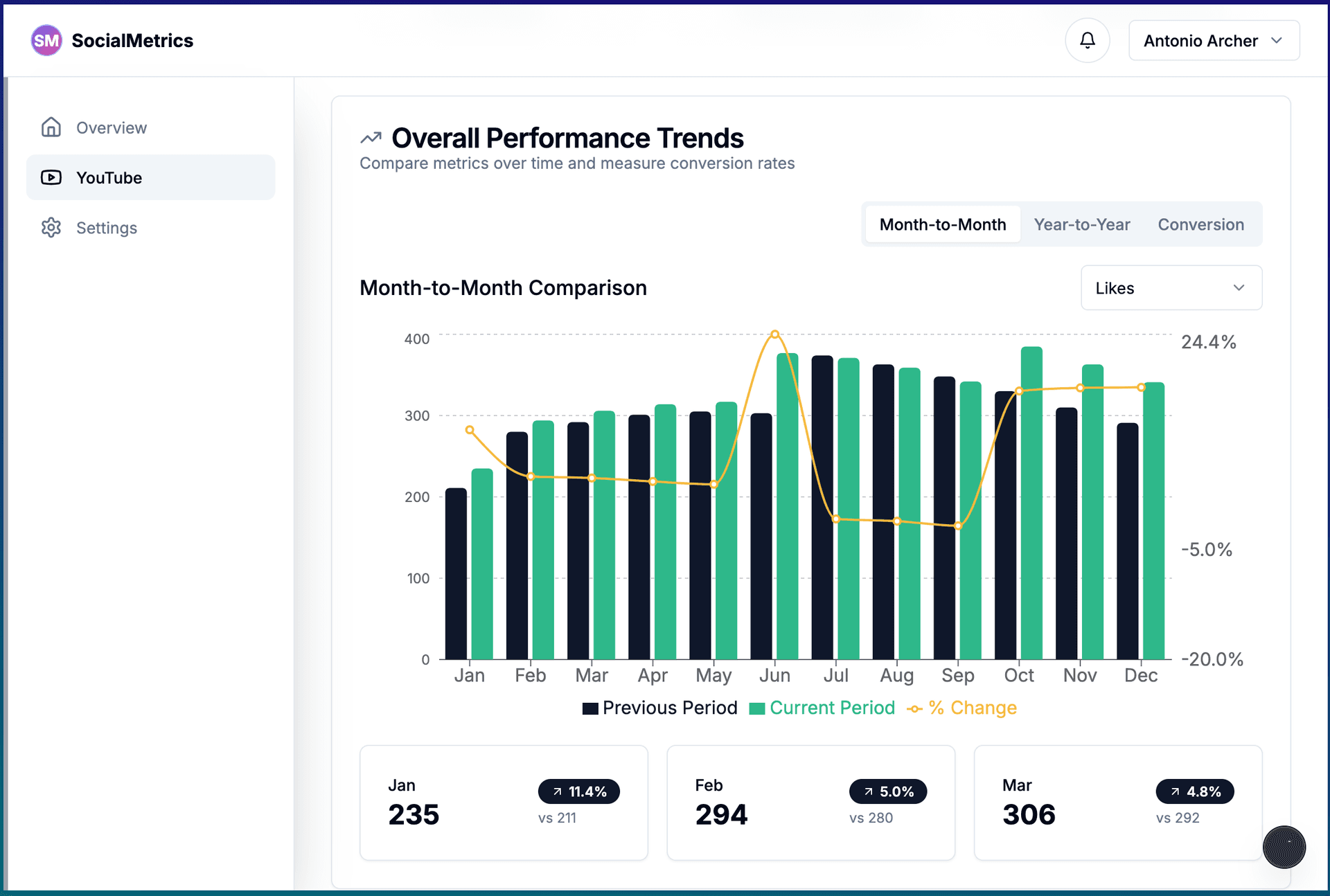1330x896 pixels.
Task: Expand the Antonio Archer account menu
Action: click(1213, 40)
